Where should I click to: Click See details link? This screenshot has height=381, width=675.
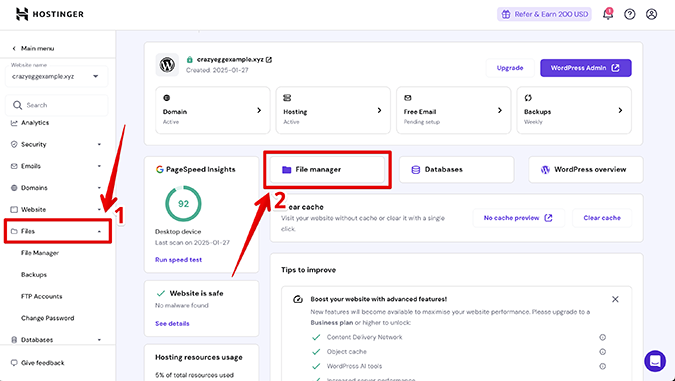(172, 324)
